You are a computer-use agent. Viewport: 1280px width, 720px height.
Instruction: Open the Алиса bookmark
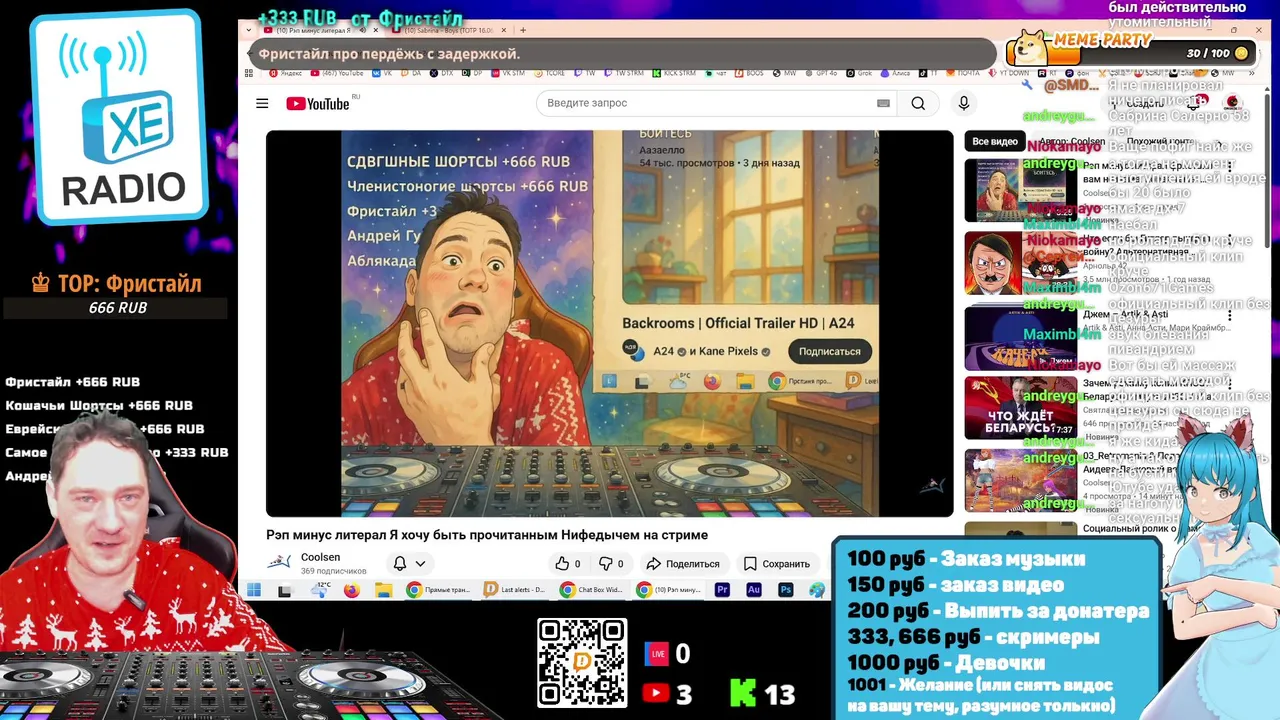click(x=895, y=73)
